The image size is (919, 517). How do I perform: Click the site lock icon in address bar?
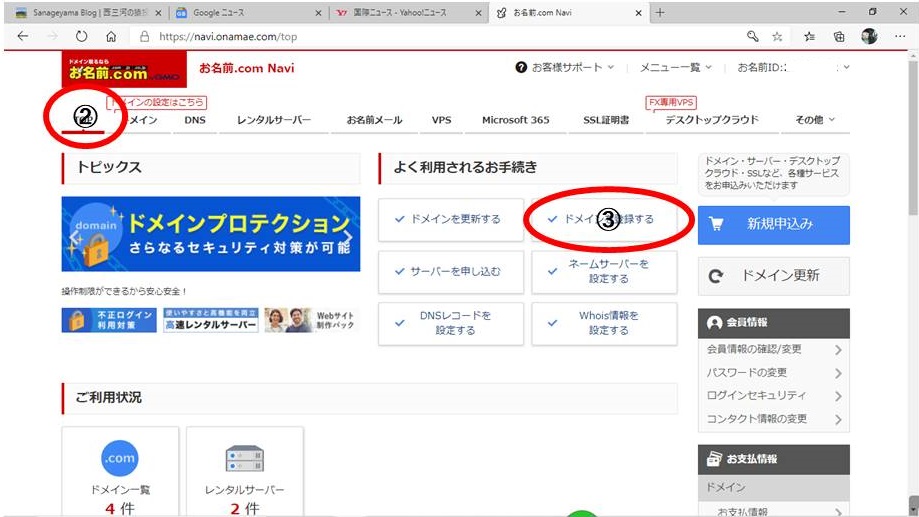tap(144, 36)
